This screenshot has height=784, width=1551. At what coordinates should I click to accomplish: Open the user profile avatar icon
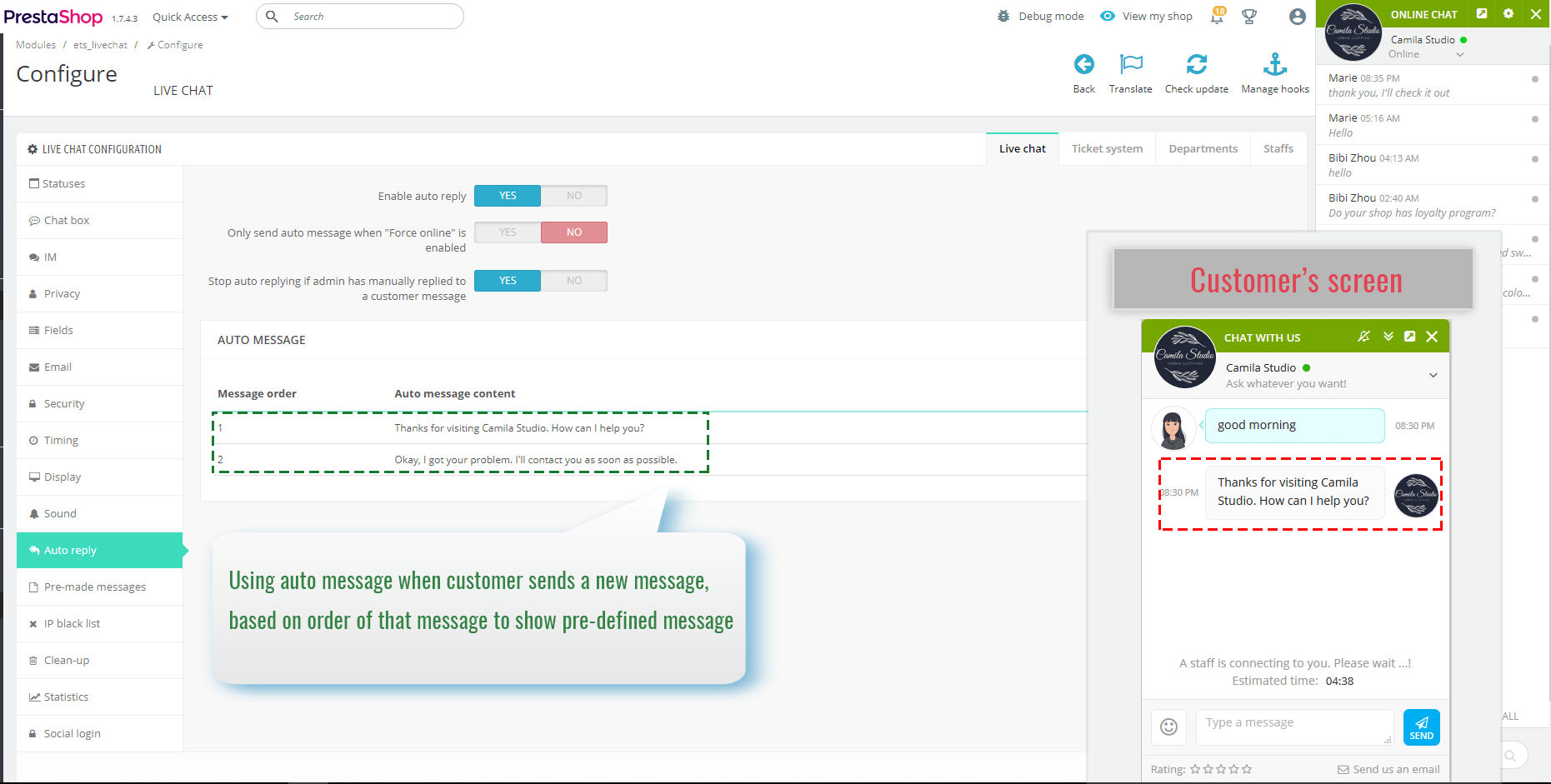[1297, 17]
